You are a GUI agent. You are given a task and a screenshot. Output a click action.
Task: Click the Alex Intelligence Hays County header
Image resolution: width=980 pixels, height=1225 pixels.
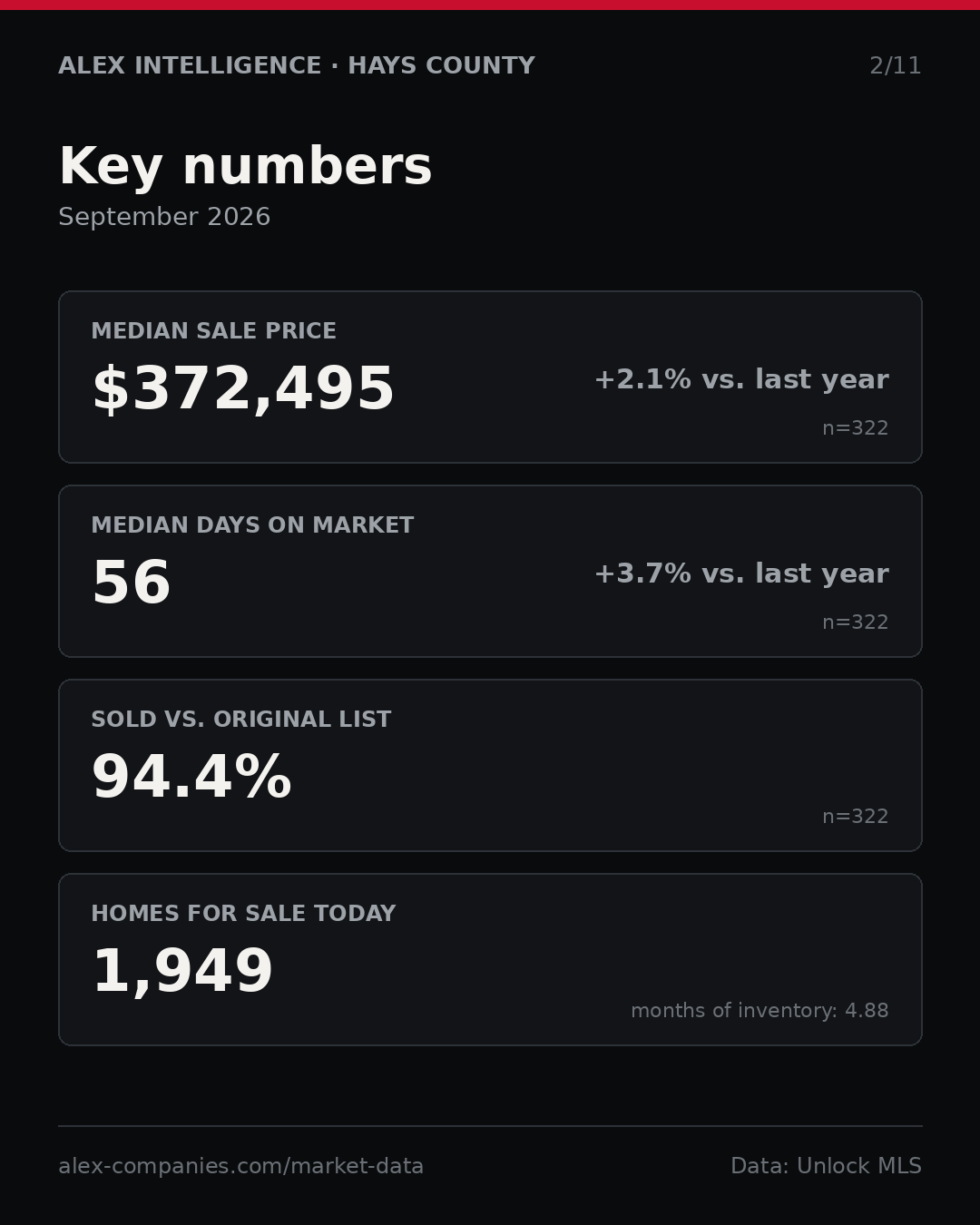coord(297,66)
